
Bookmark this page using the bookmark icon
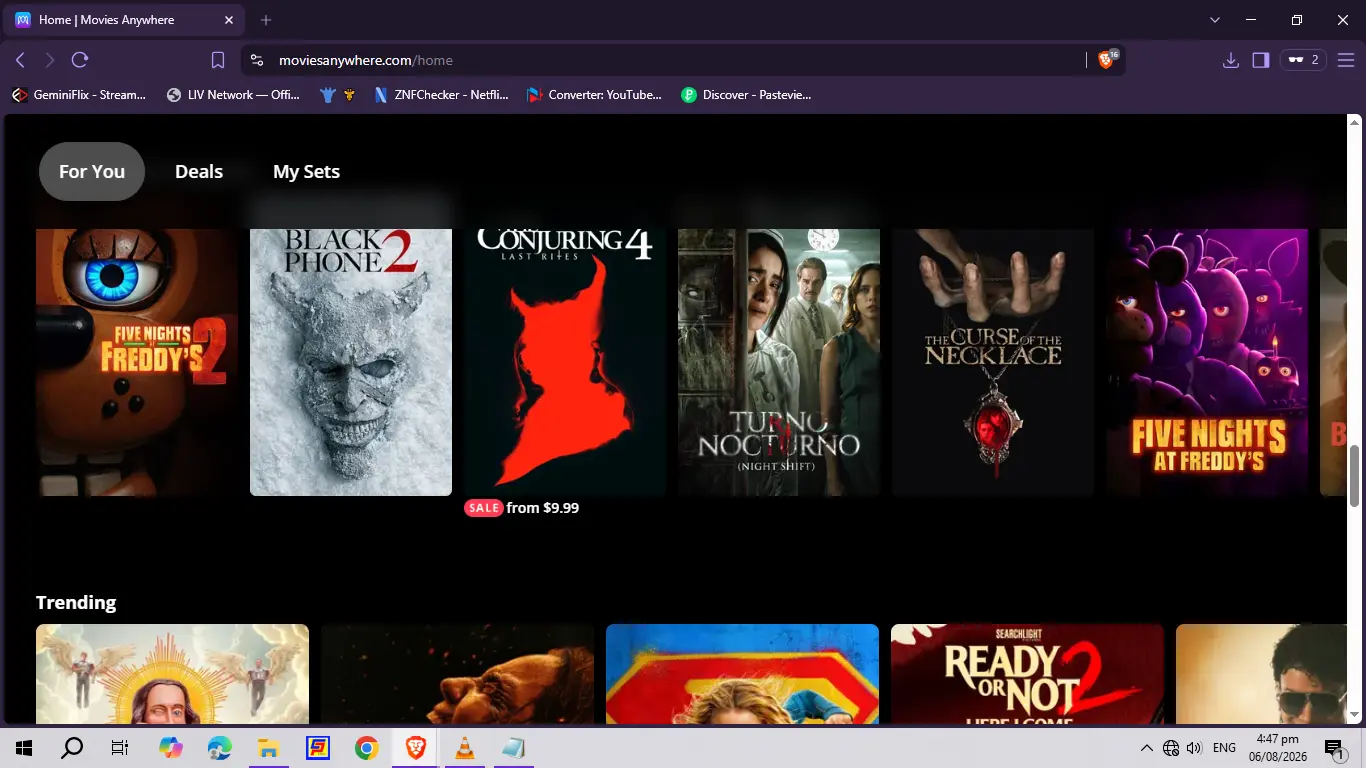click(x=218, y=60)
